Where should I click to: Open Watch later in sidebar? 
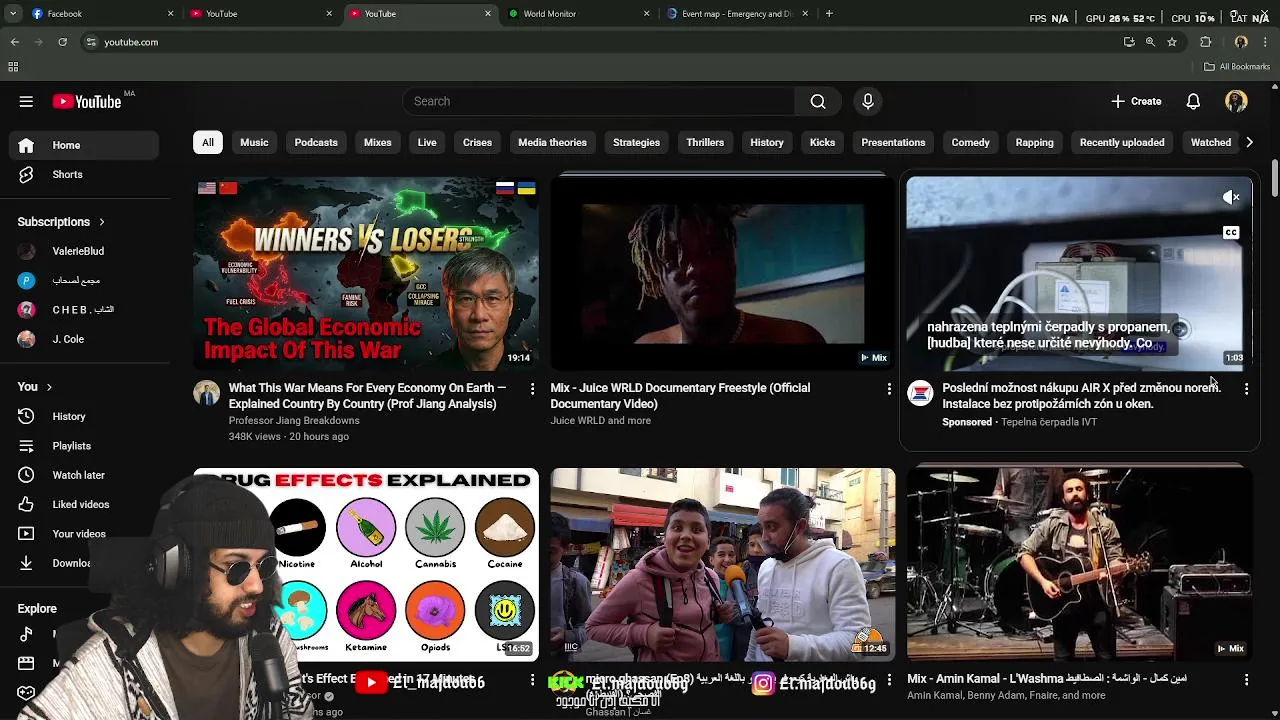84,475
